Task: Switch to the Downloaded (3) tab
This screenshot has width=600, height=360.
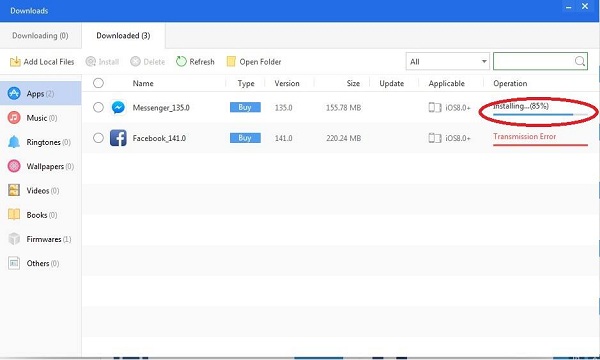Action: (x=123, y=36)
